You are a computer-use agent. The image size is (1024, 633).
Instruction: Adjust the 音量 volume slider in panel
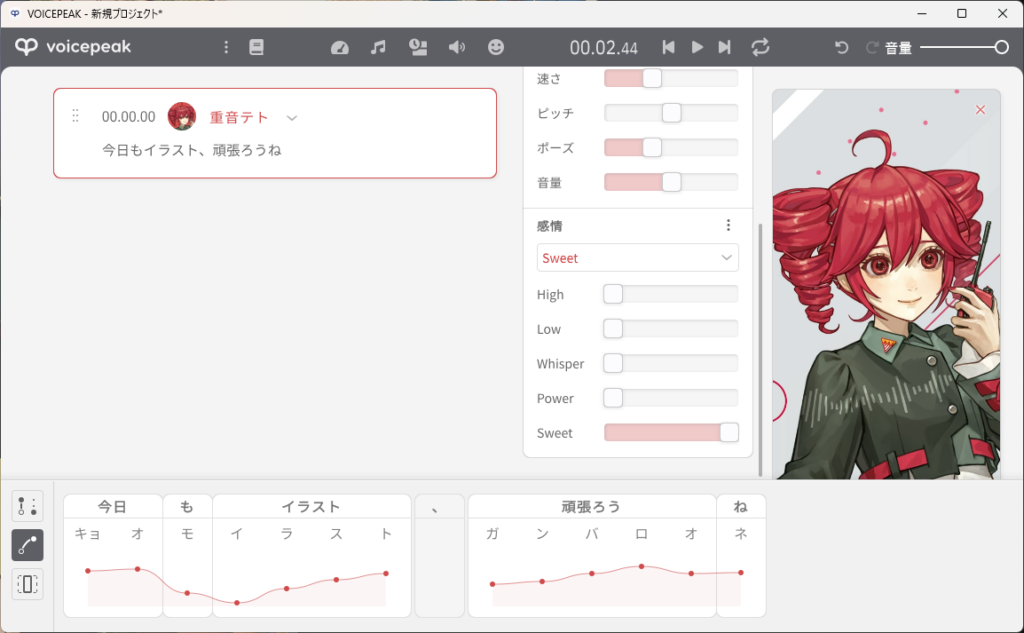coord(671,182)
